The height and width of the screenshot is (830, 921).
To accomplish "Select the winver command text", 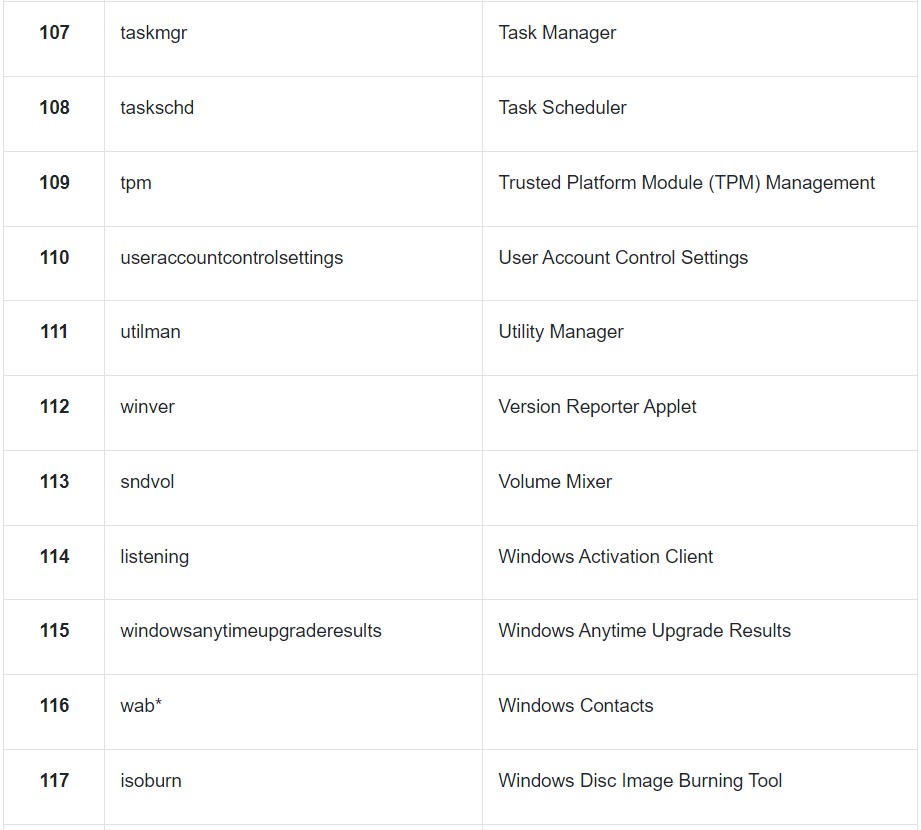I will click(147, 406).
